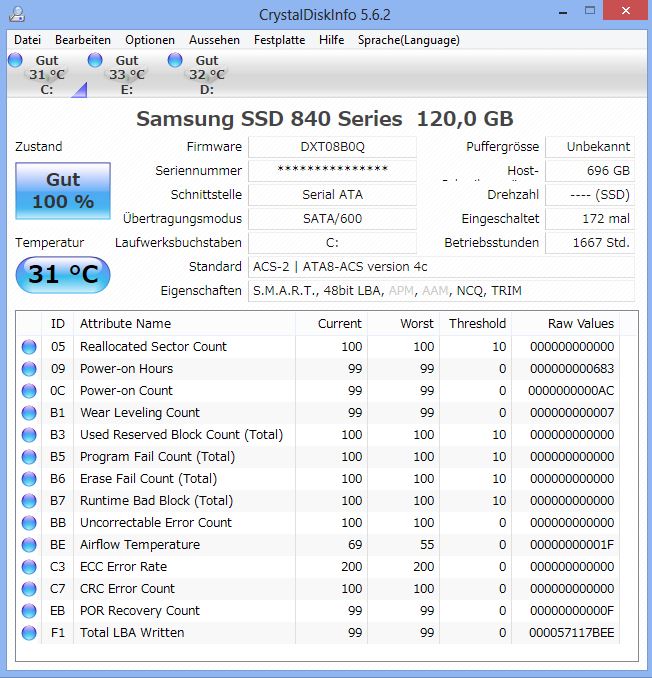Click status orb for Used Reserved Block Count
The height and width of the screenshot is (678, 652).
tap(29, 435)
